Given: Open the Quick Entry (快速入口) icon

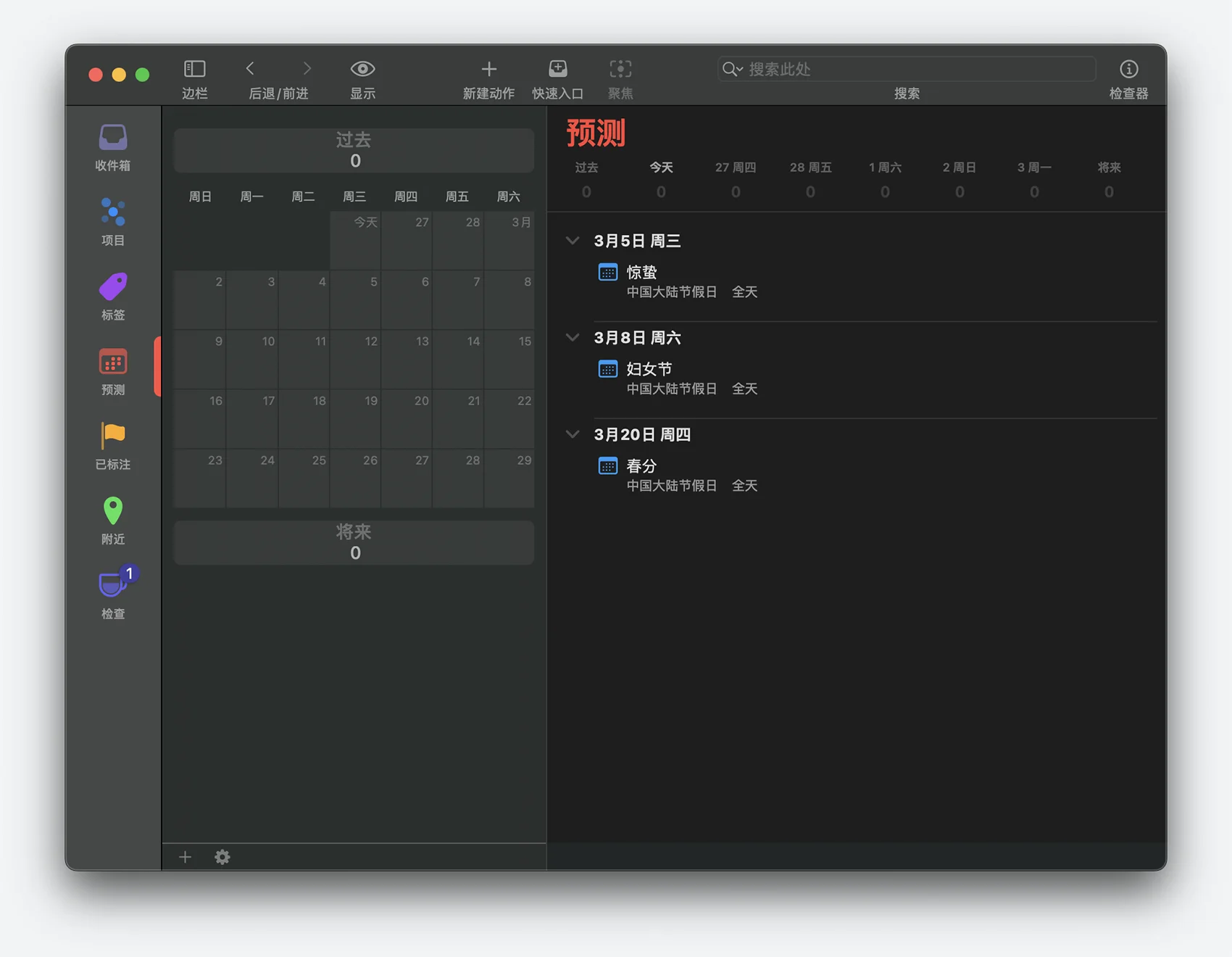Looking at the screenshot, I should [558, 69].
